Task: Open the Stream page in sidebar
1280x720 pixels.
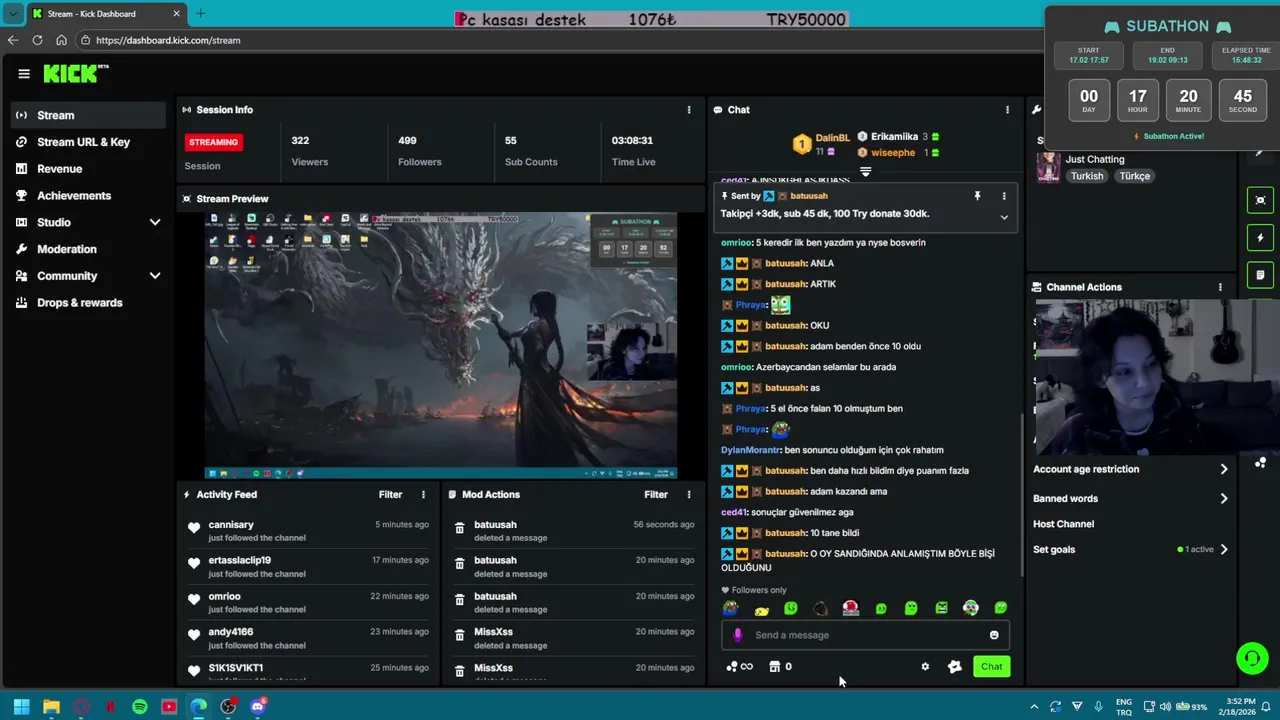Action: (88, 115)
